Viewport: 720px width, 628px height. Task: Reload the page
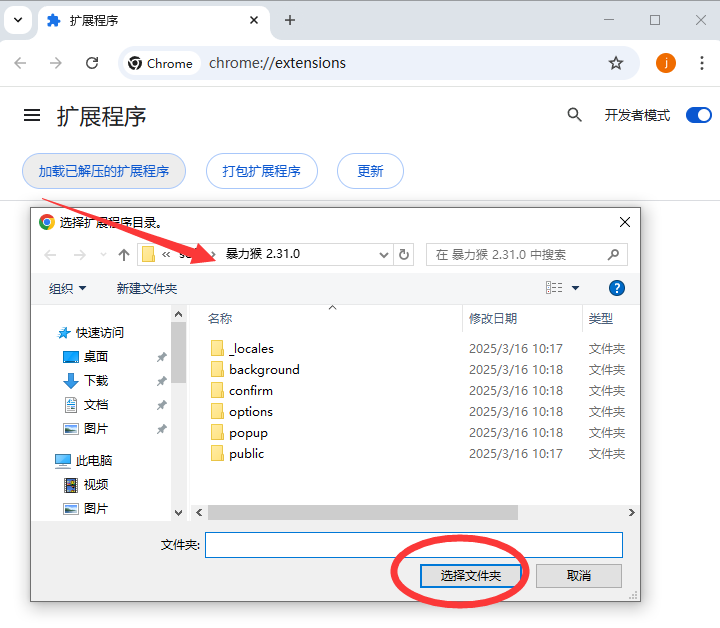click(x=92, y=63)
